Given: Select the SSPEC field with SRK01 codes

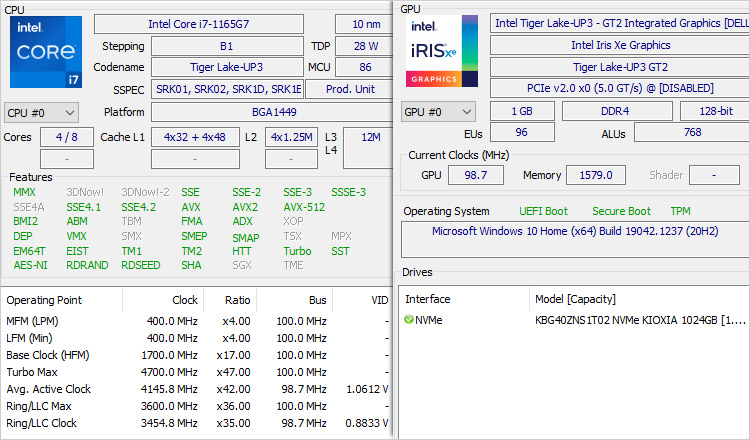Looking at the screenshot, I should (x=227, y=89).
